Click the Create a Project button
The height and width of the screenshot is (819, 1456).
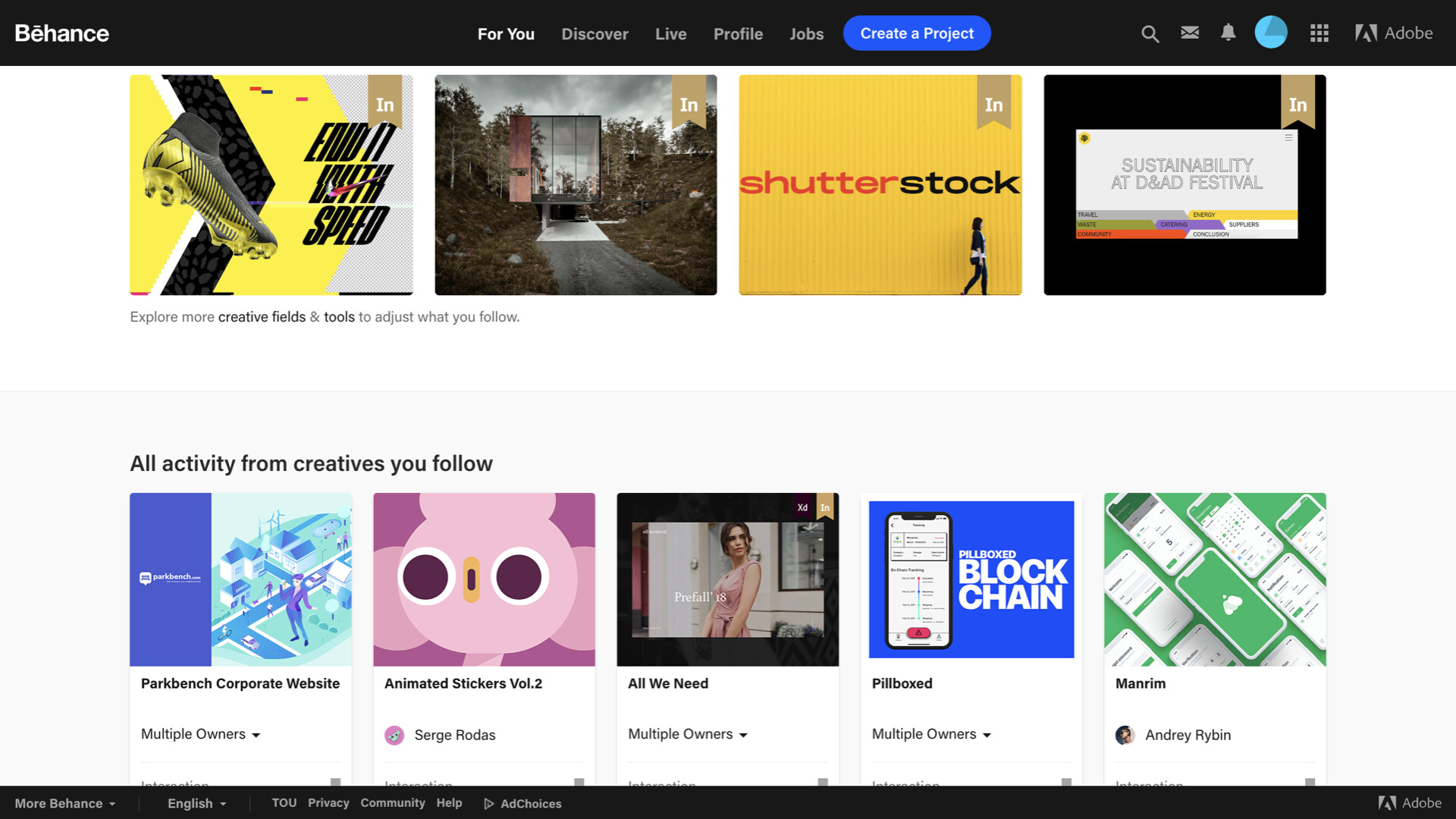(917, 33)
